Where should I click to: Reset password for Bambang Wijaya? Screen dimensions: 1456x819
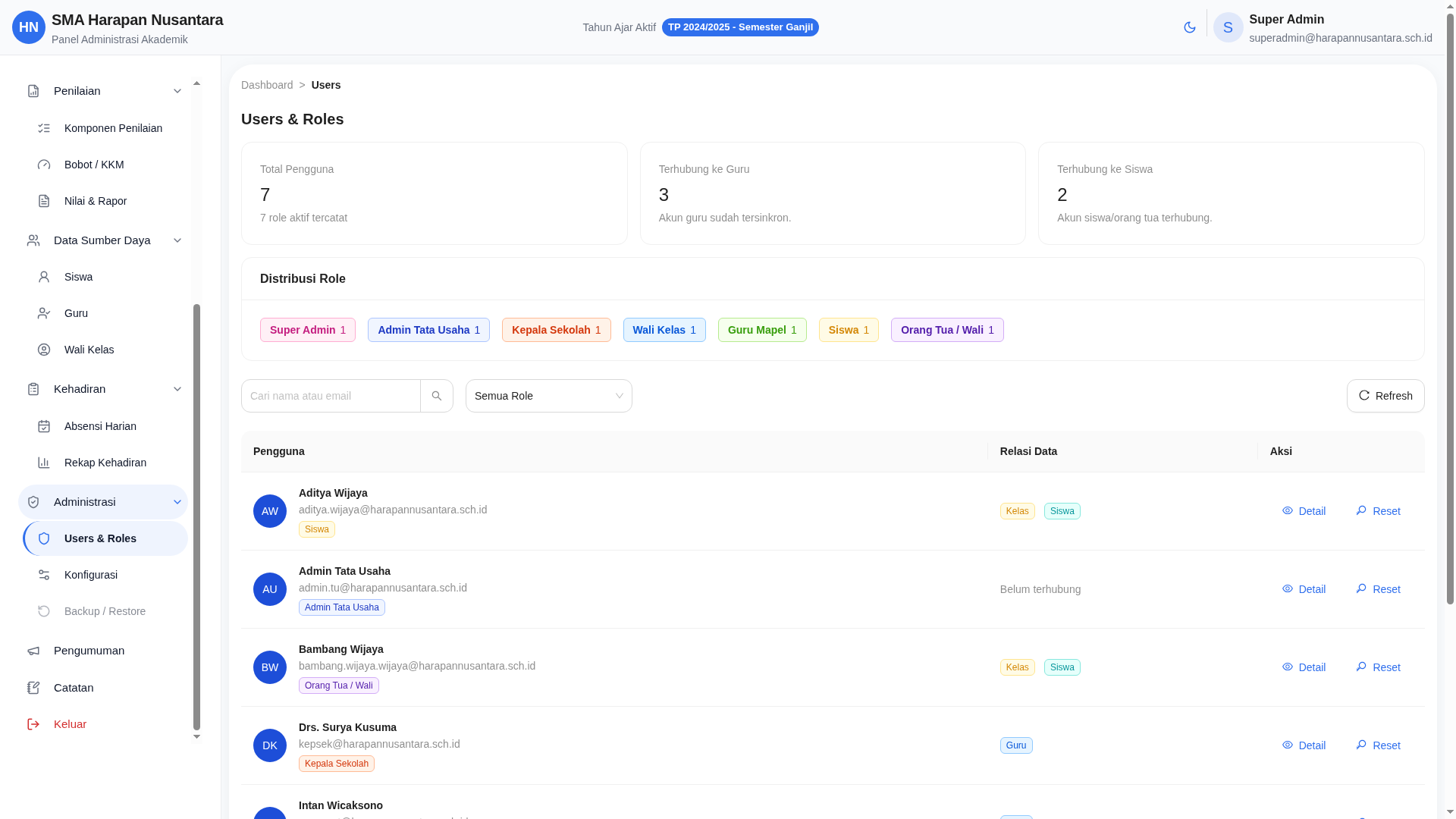point(1378,667)
